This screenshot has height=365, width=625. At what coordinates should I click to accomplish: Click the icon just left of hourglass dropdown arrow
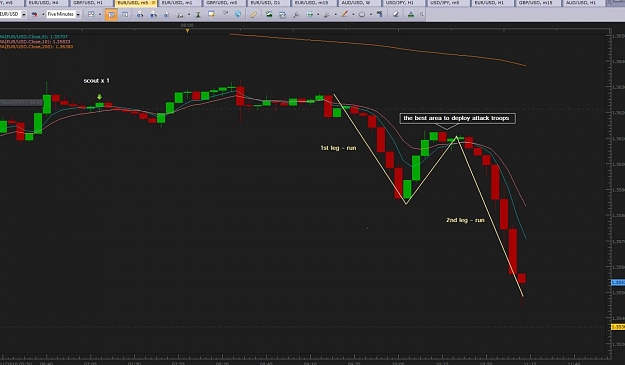180,15
